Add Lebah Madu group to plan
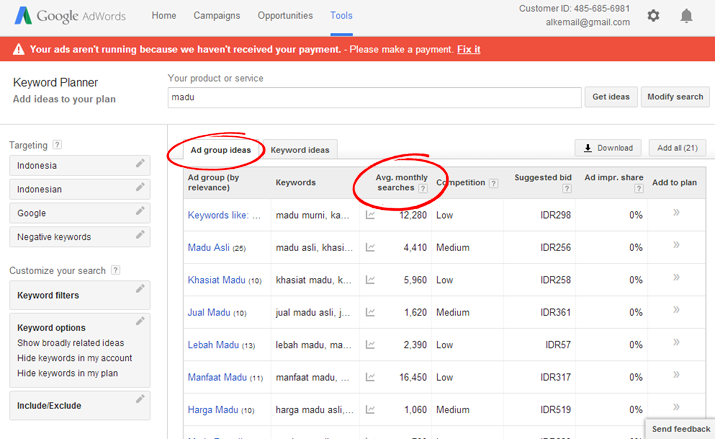 click(x=676, y=342)
